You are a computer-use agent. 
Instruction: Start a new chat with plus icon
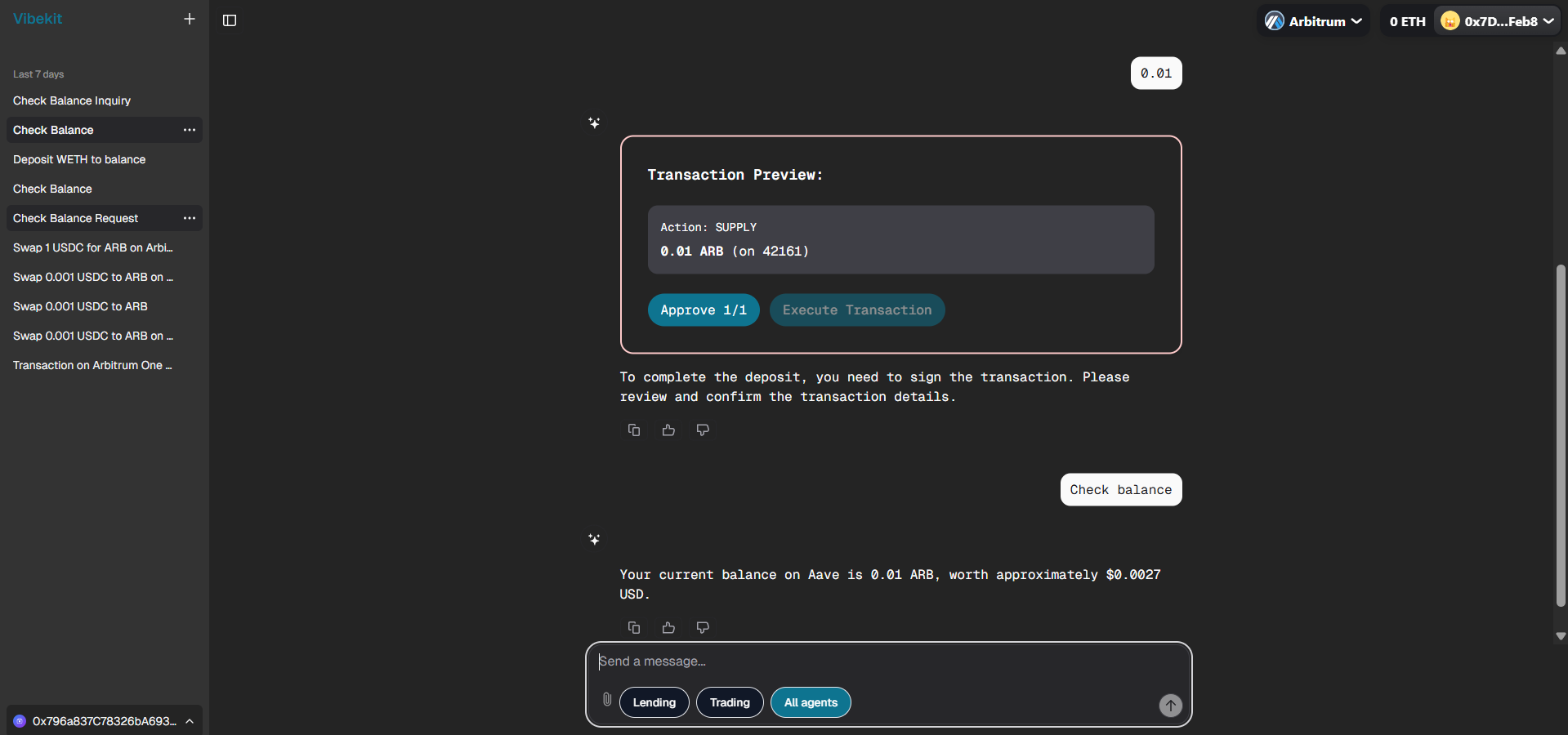tap(190, 19)
